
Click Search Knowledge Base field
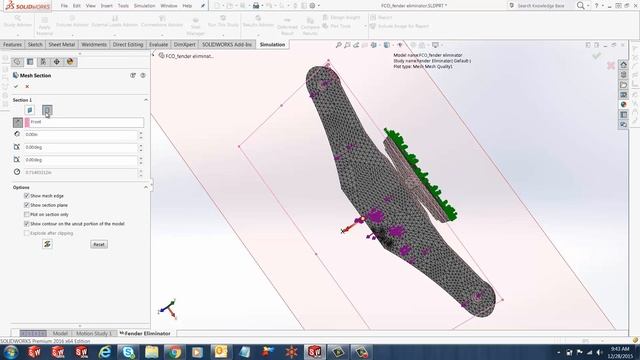click(x=542, y=6)
